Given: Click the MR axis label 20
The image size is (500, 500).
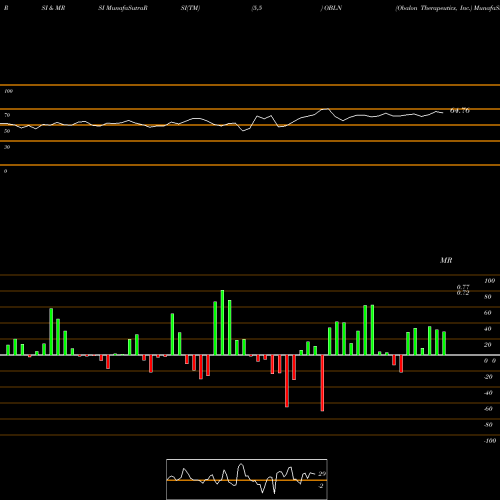Looking at the screenshot, I should [488, 345].
